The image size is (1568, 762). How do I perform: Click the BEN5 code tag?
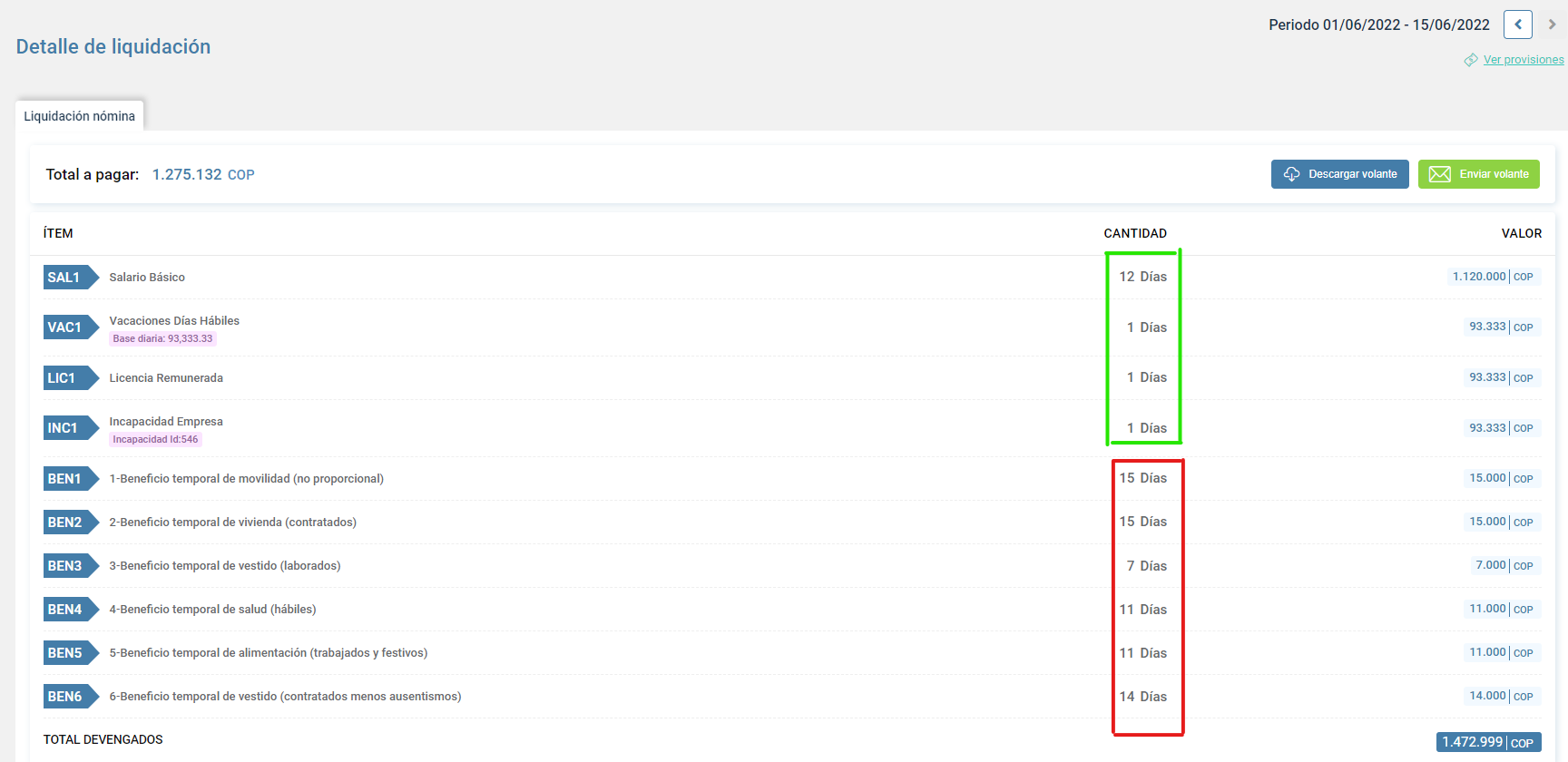point(71,653)
